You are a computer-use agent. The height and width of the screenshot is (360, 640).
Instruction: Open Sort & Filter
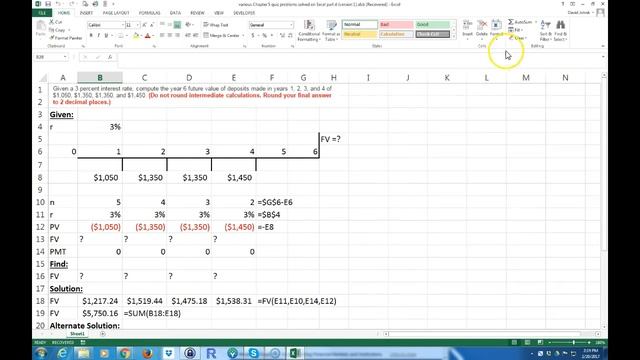tap(546, 30)
